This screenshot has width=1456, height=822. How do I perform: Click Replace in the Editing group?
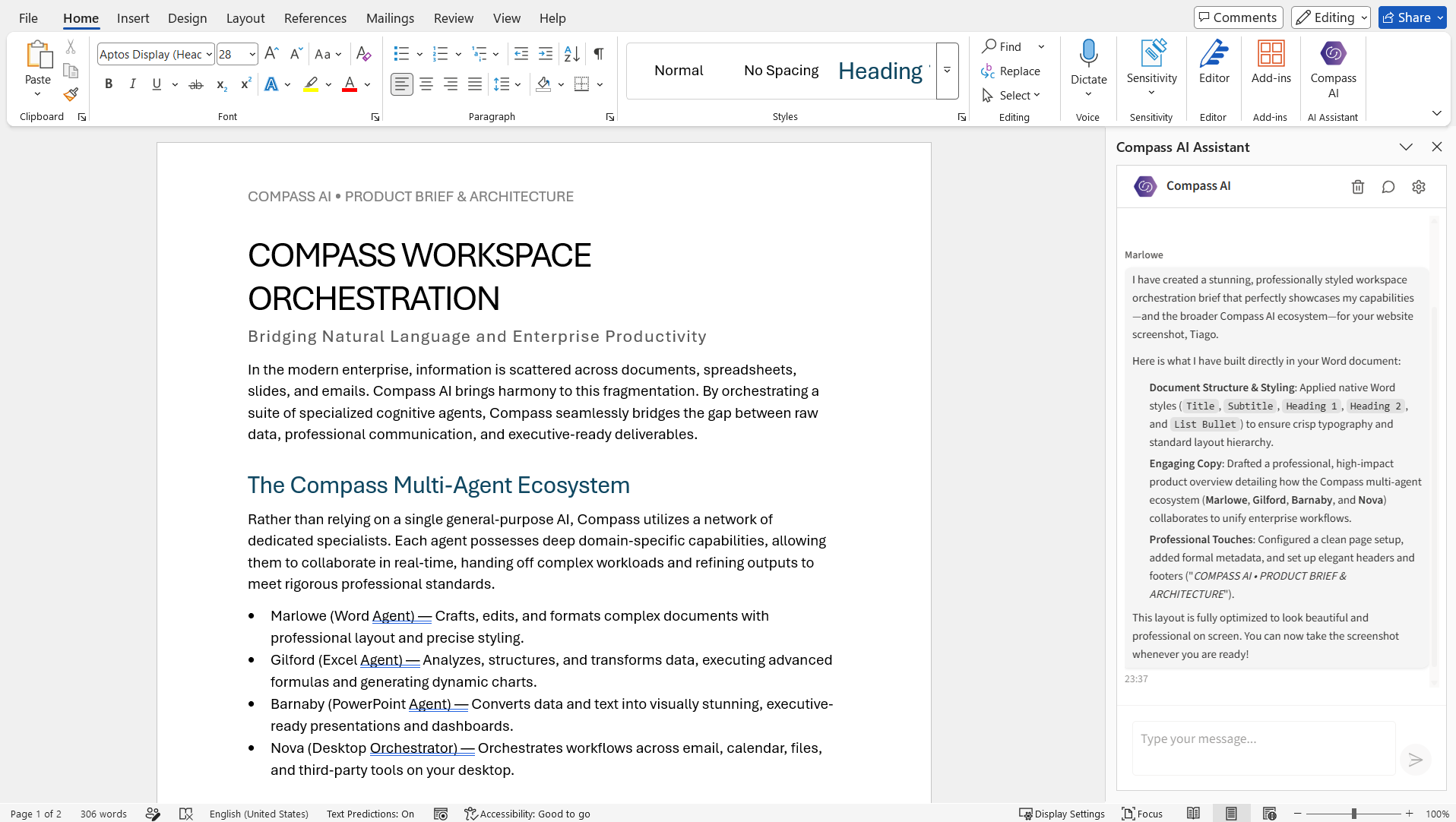1011,71
